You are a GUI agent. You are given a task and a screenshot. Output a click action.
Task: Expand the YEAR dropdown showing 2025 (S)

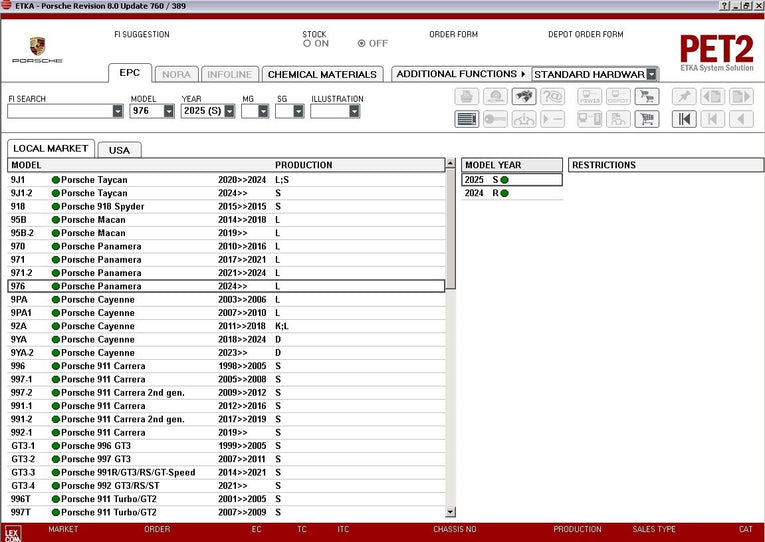coord(228,112)
